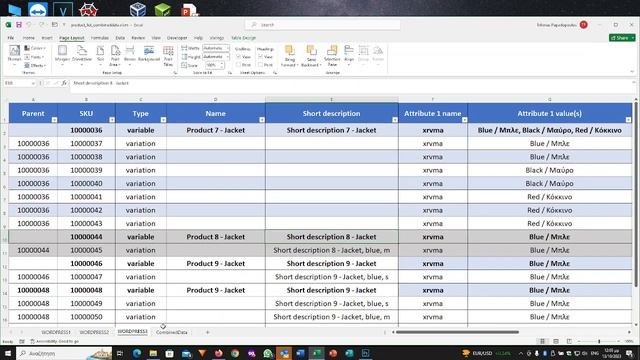Click the Print Titles icon

click(168, 56)
